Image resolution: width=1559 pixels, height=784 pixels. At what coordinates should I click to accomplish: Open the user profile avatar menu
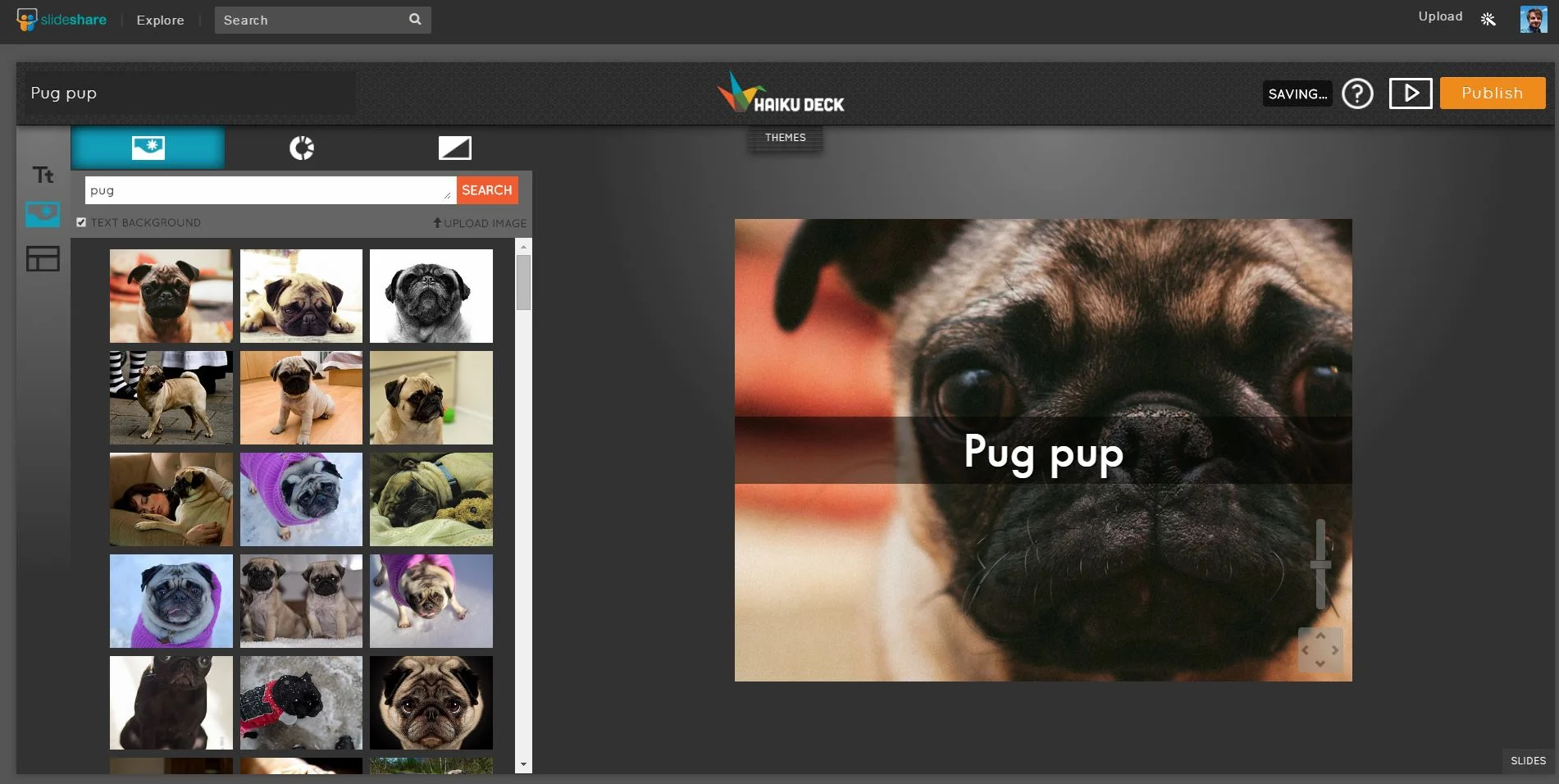1534,19
